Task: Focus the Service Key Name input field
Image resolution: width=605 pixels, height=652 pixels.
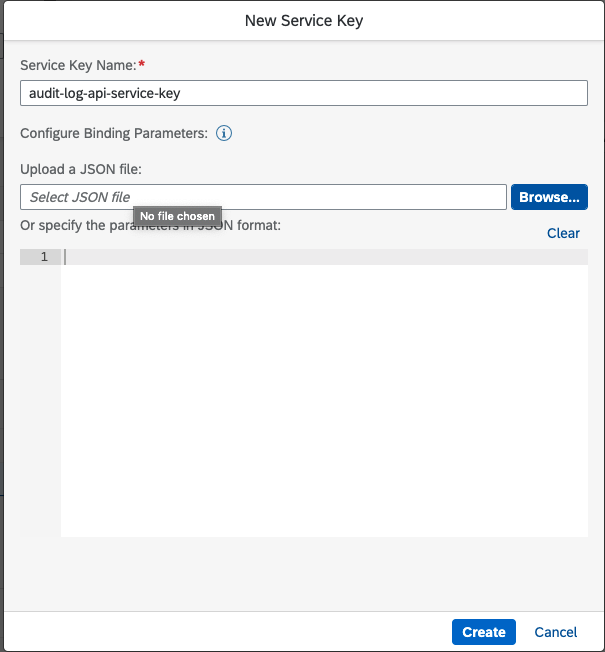Action: pos(303,93)
